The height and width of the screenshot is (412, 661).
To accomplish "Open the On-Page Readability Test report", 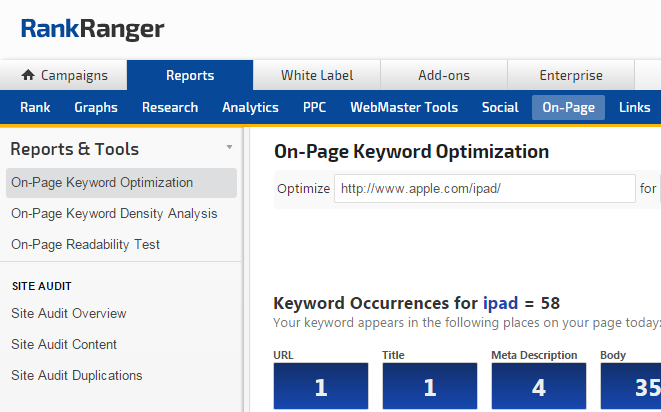I will (x=85, y=245).
